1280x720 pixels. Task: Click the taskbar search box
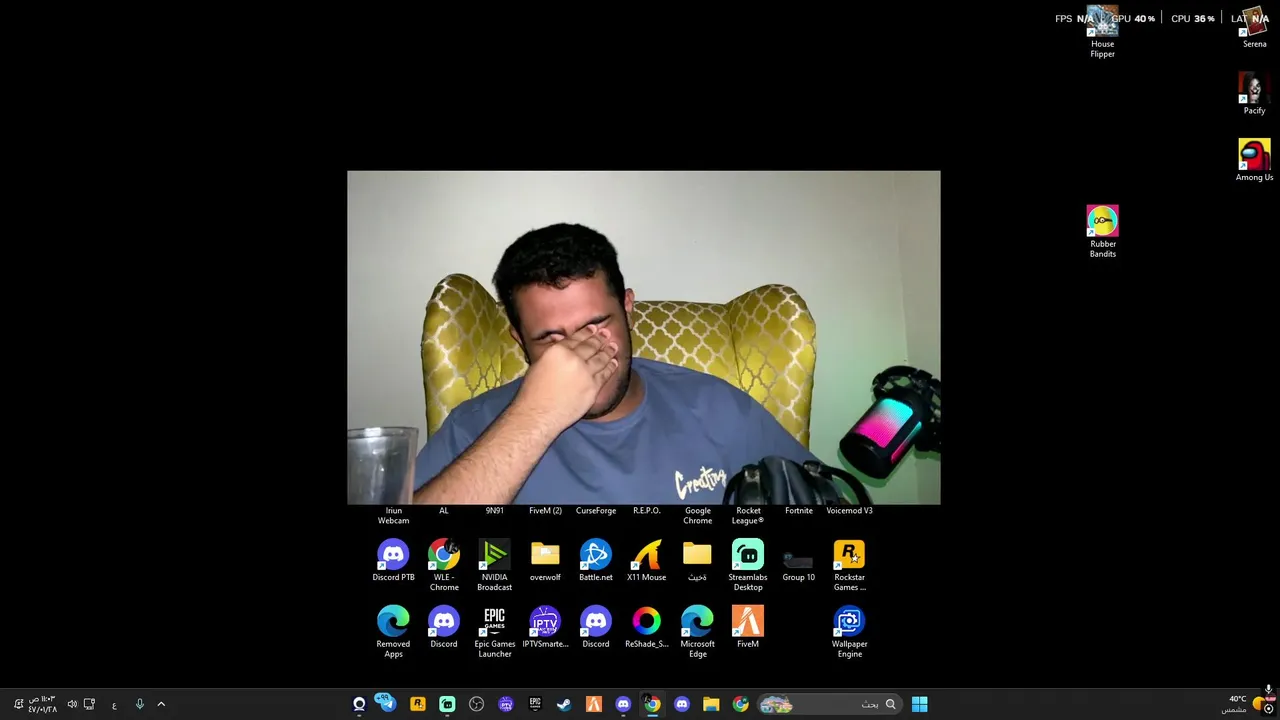(x=829, y=704)
